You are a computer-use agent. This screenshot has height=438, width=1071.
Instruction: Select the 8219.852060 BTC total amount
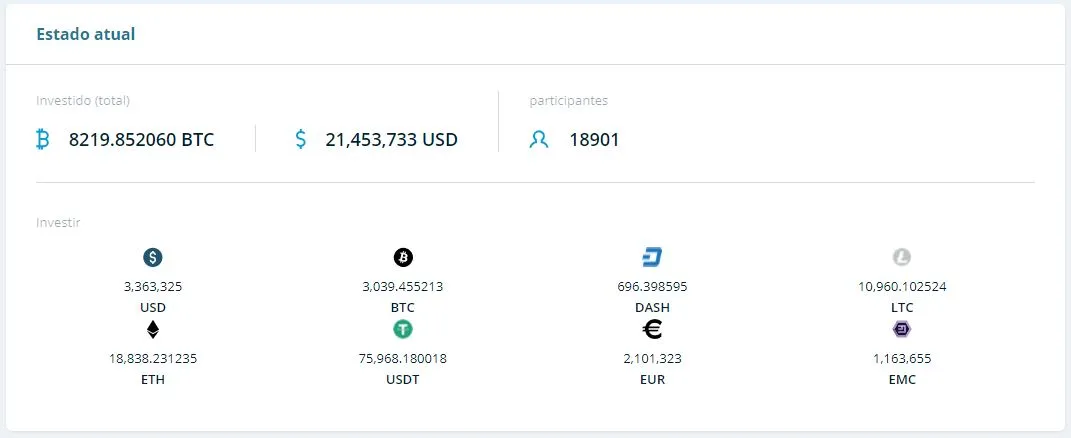tap(141, 139)
